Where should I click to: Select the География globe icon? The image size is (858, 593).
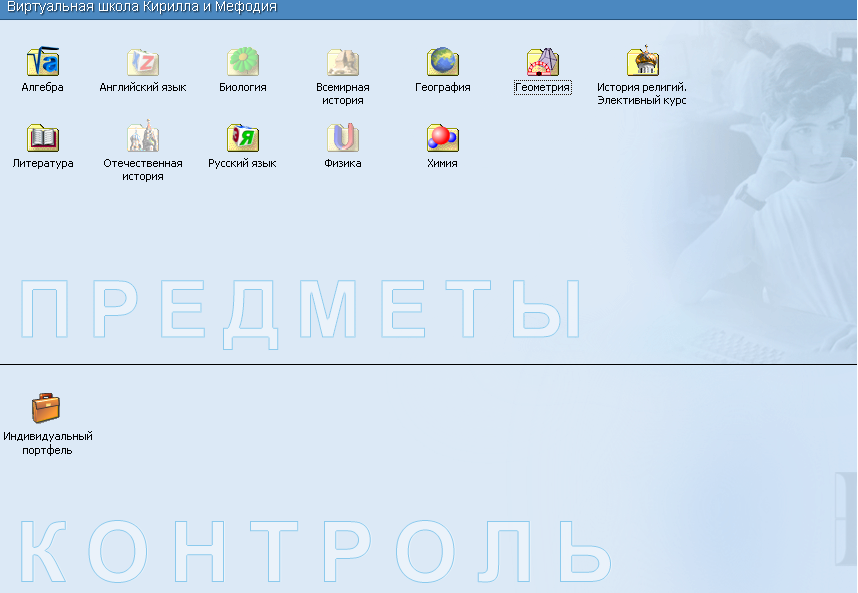pos(443,62)
